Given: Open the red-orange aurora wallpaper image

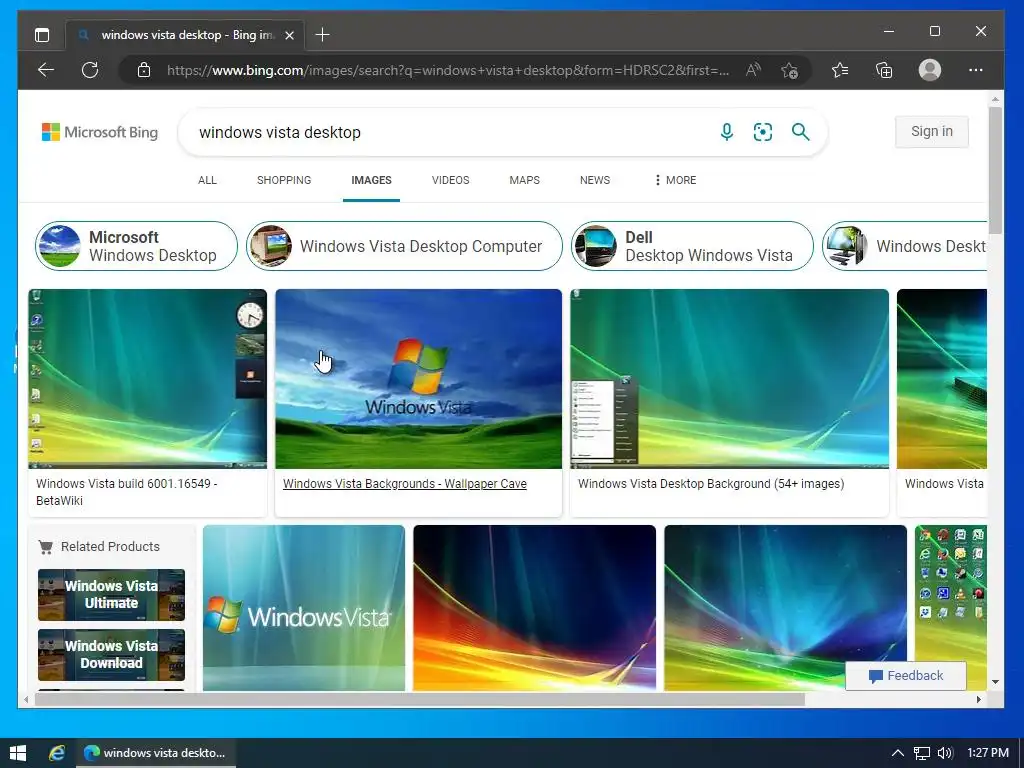Looking at the screenshot, I should pyautogui.click(x=534, y=607).
